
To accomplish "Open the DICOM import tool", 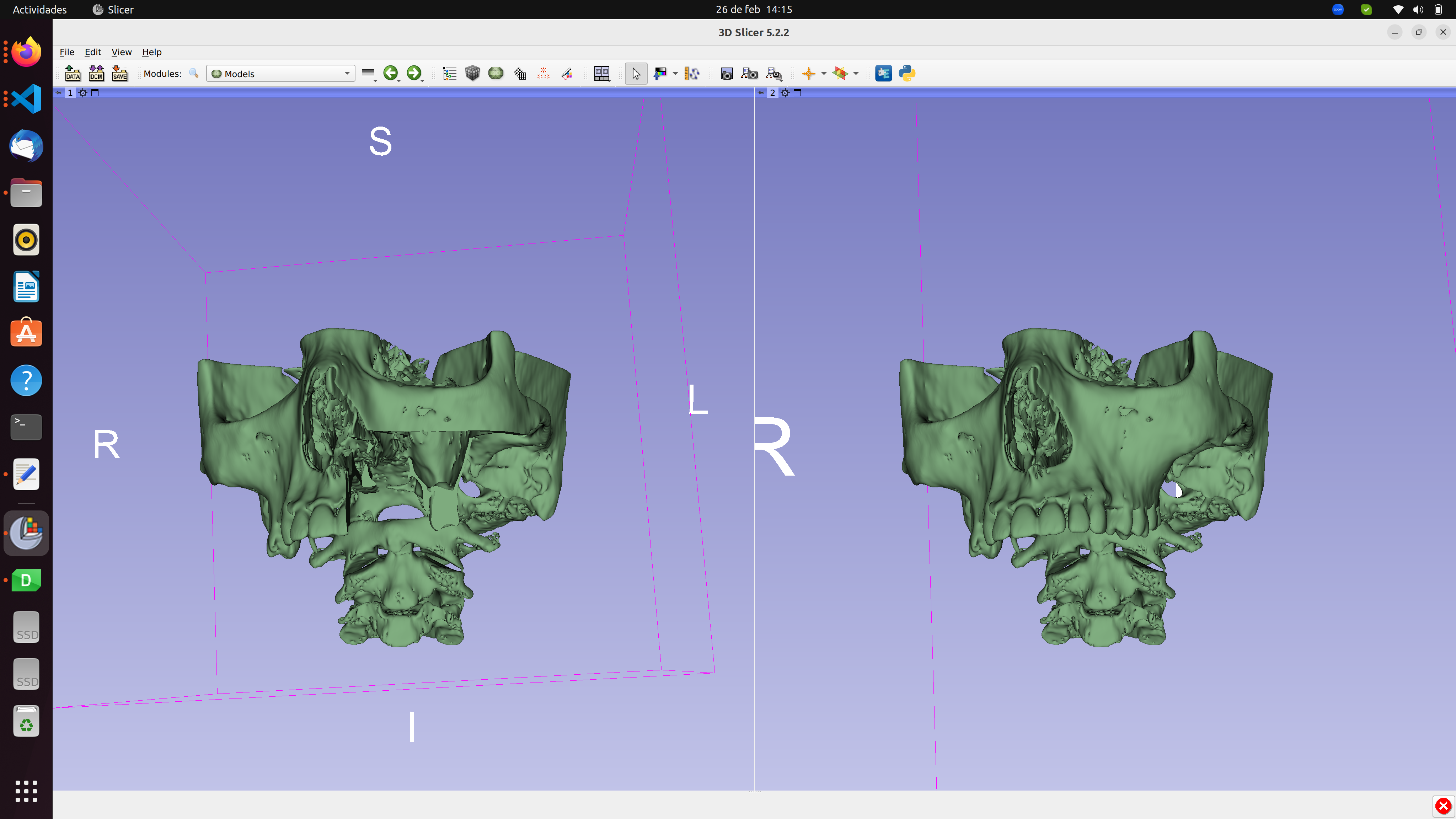I will (96, 74).
